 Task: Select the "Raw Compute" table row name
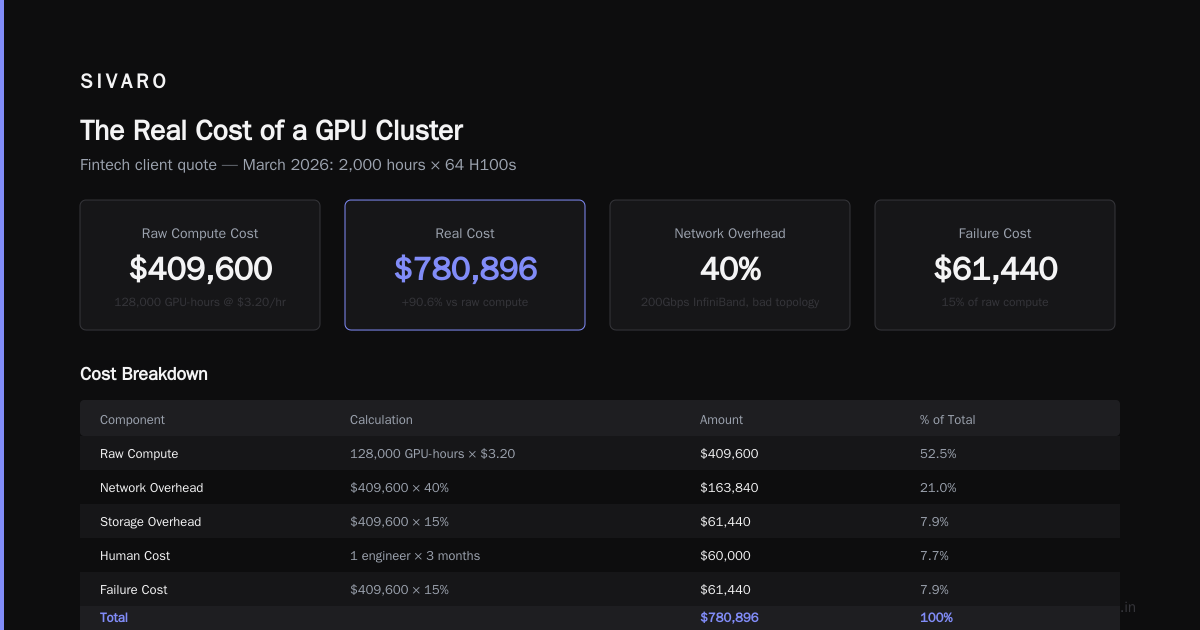pyautogui.click(x=139, y=454)
